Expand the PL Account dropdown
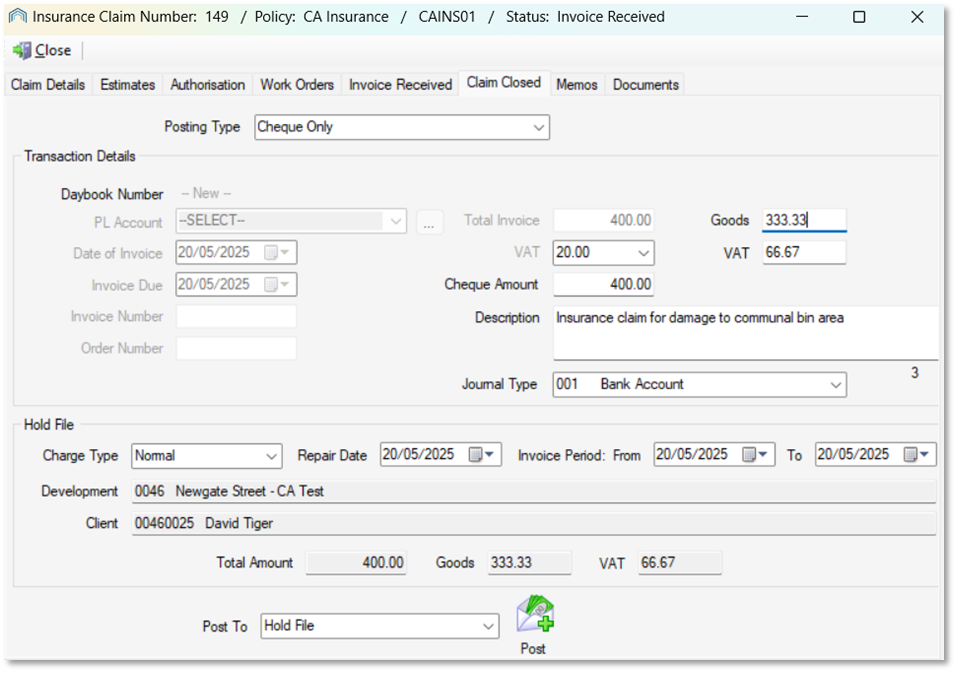Image resolution: width=957 pixels, height=673 pixels. (395, 221)
